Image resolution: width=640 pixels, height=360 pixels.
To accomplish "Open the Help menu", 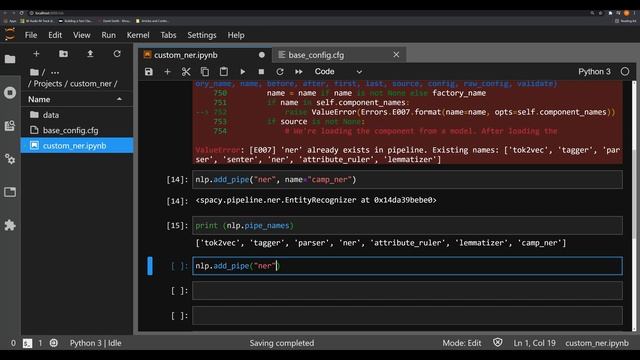I will [236, 35].
